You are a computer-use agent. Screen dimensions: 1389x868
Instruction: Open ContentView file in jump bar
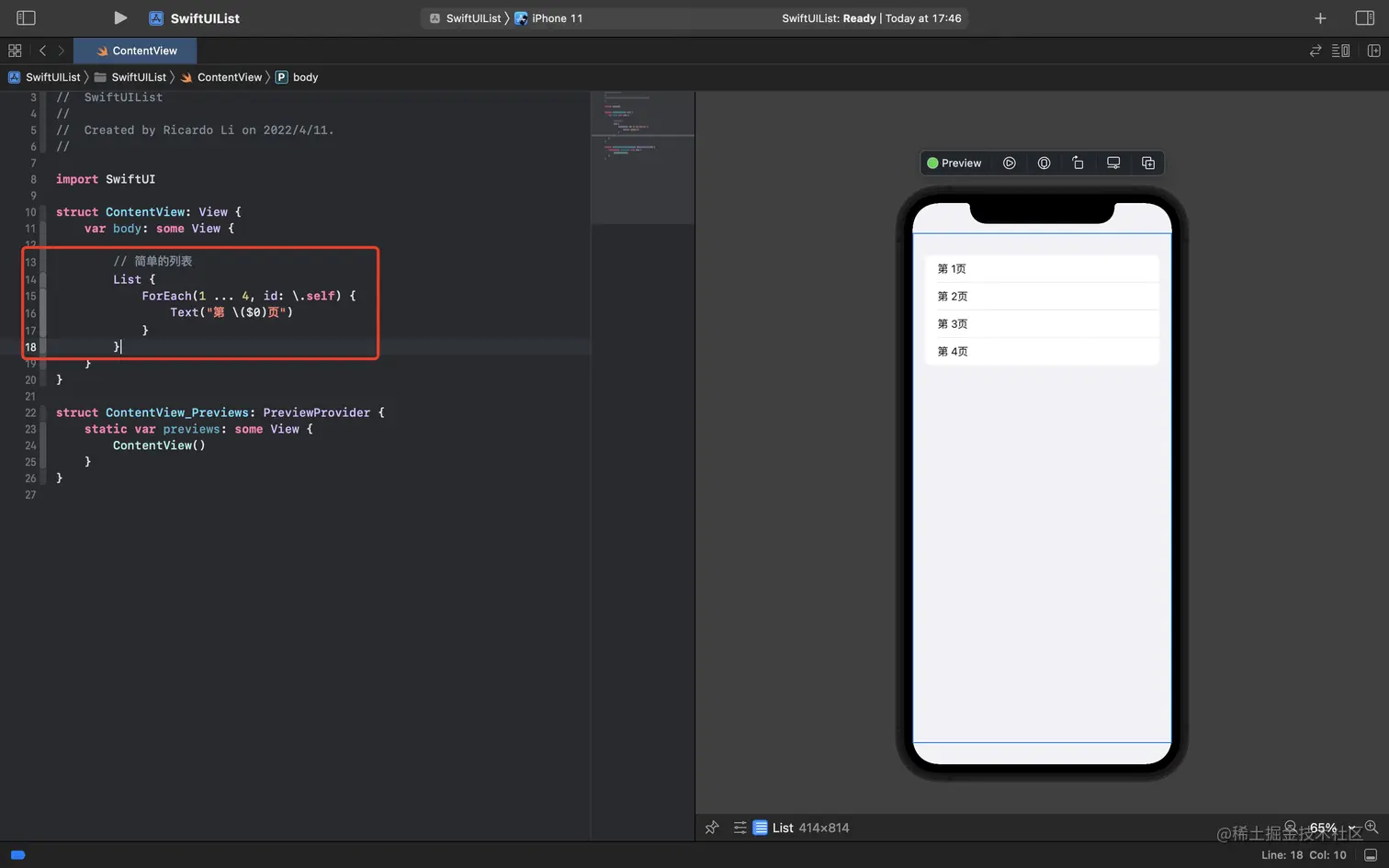pos(221,77)
